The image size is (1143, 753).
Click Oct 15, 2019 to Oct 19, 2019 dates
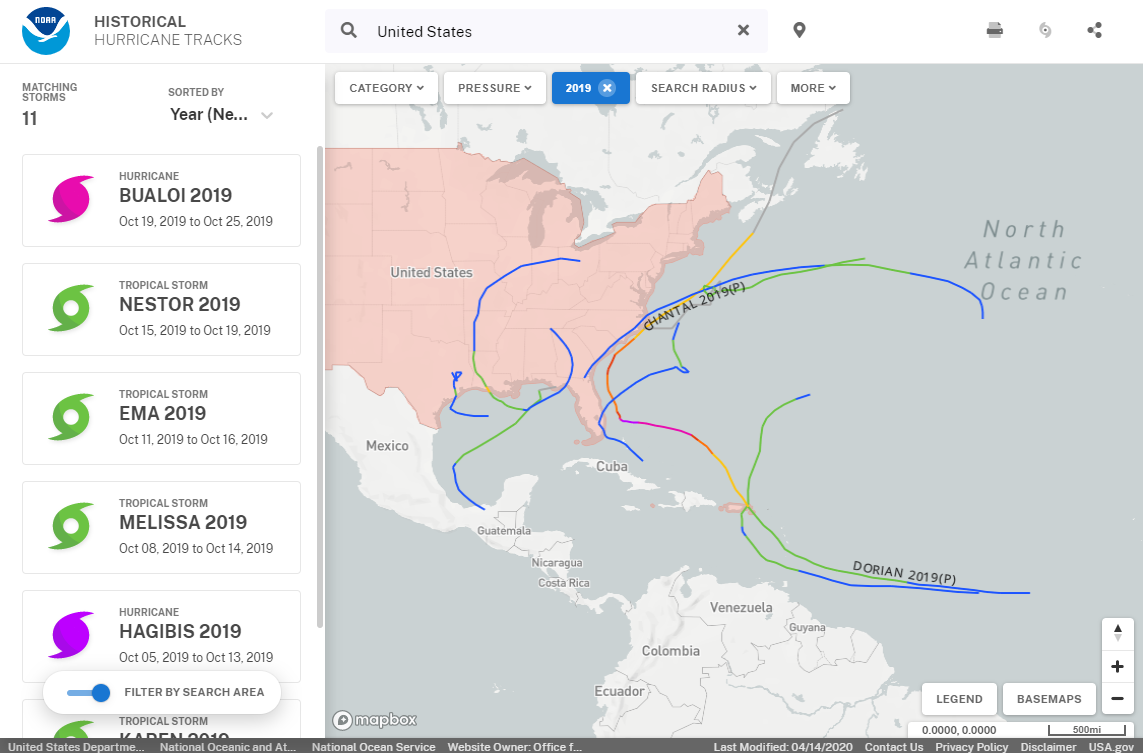(195, 330)
